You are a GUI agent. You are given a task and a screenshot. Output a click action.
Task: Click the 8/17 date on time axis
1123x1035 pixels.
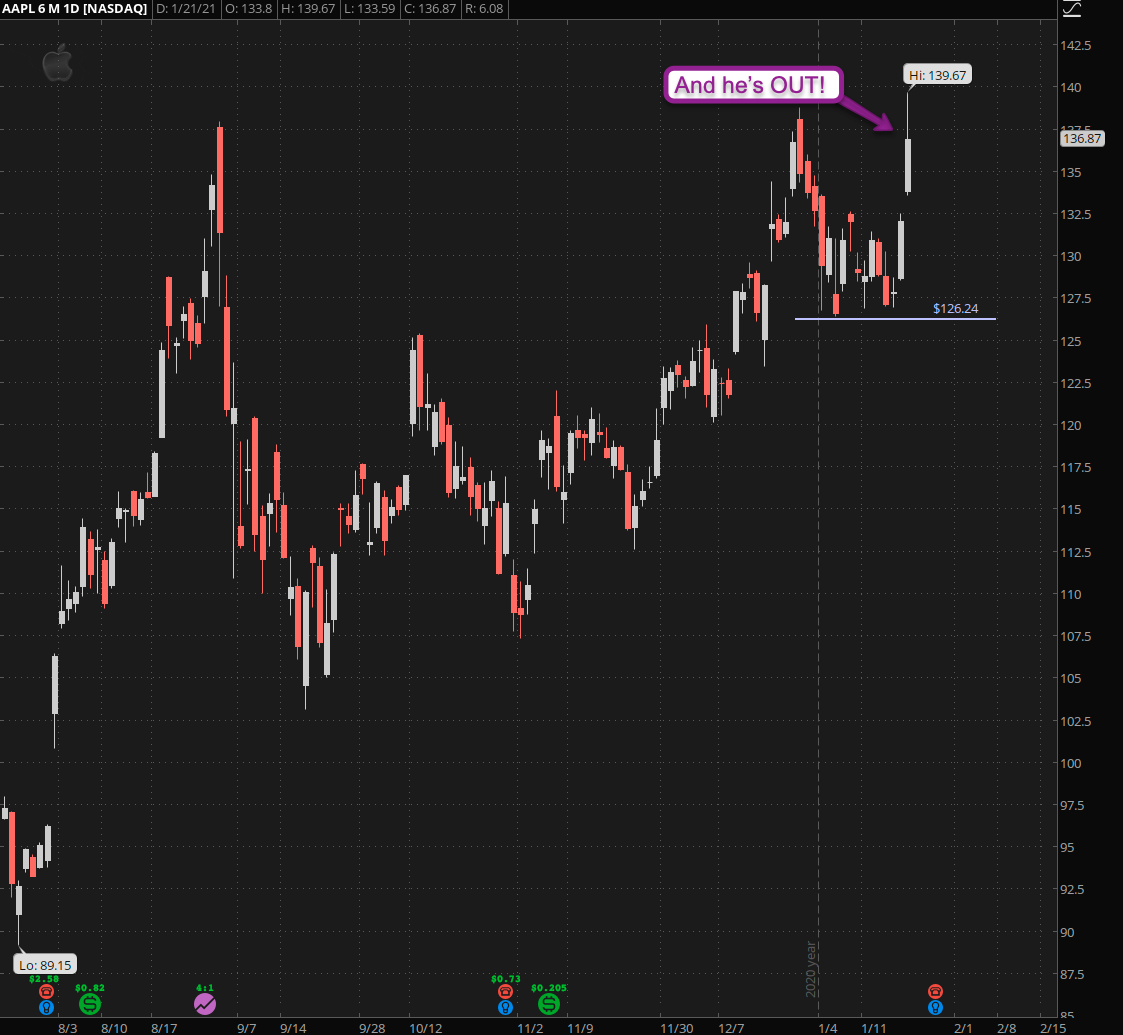pos(164,1029)
